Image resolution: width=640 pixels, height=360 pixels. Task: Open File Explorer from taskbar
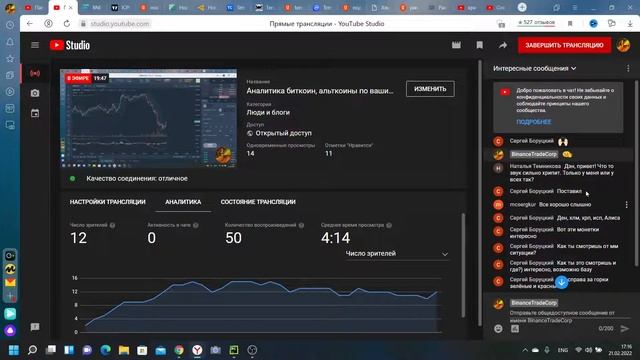click(124, 350)
